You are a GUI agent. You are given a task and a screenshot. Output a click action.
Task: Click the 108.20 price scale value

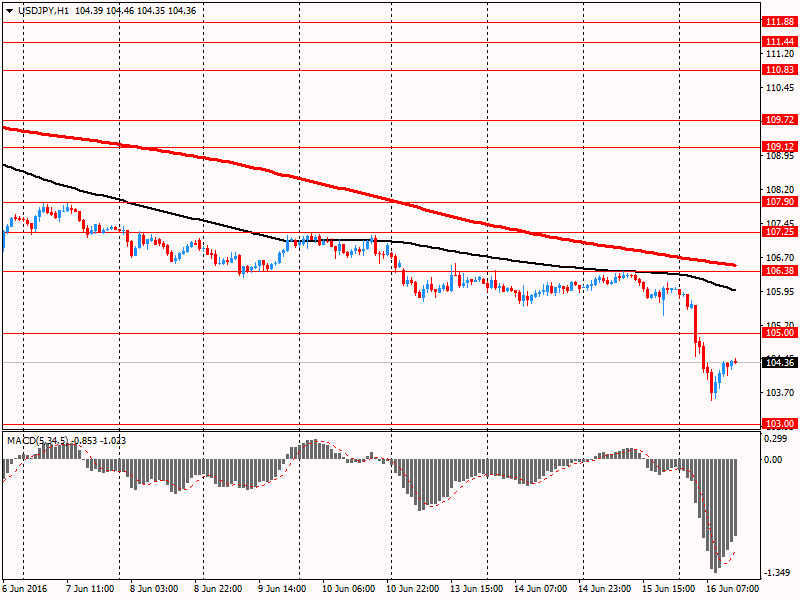tap(780, 190)
